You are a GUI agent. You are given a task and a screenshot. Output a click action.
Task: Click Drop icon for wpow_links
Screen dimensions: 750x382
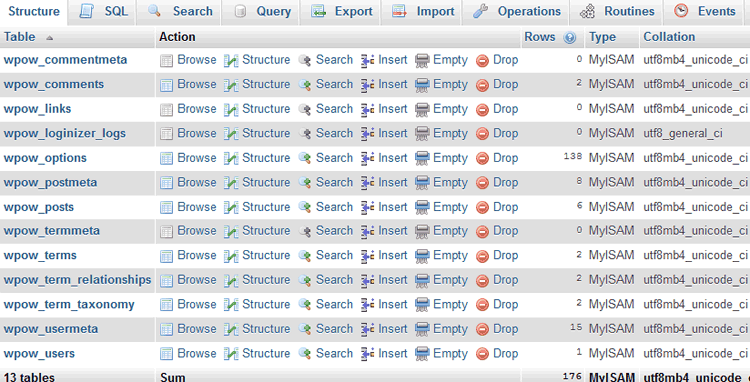[482, 109]
